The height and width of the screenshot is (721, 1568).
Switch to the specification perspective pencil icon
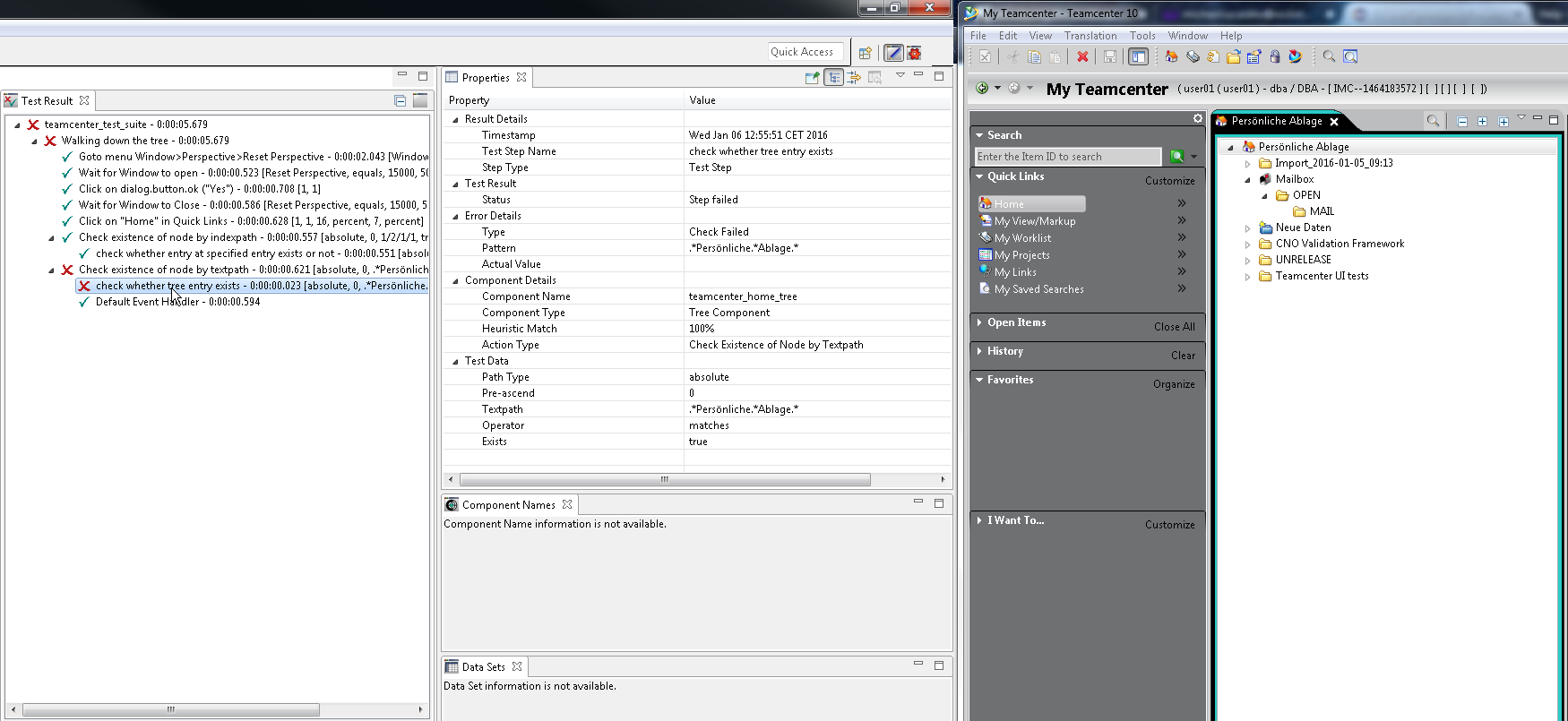893,53
